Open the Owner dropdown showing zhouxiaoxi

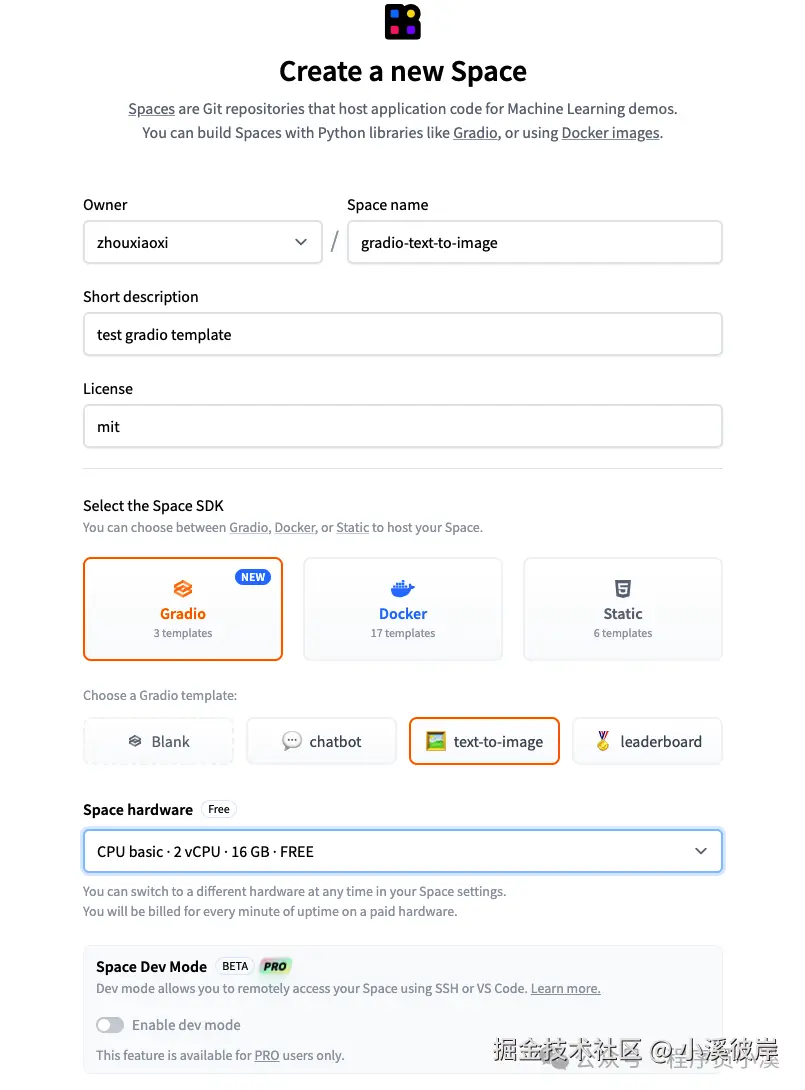202,242
